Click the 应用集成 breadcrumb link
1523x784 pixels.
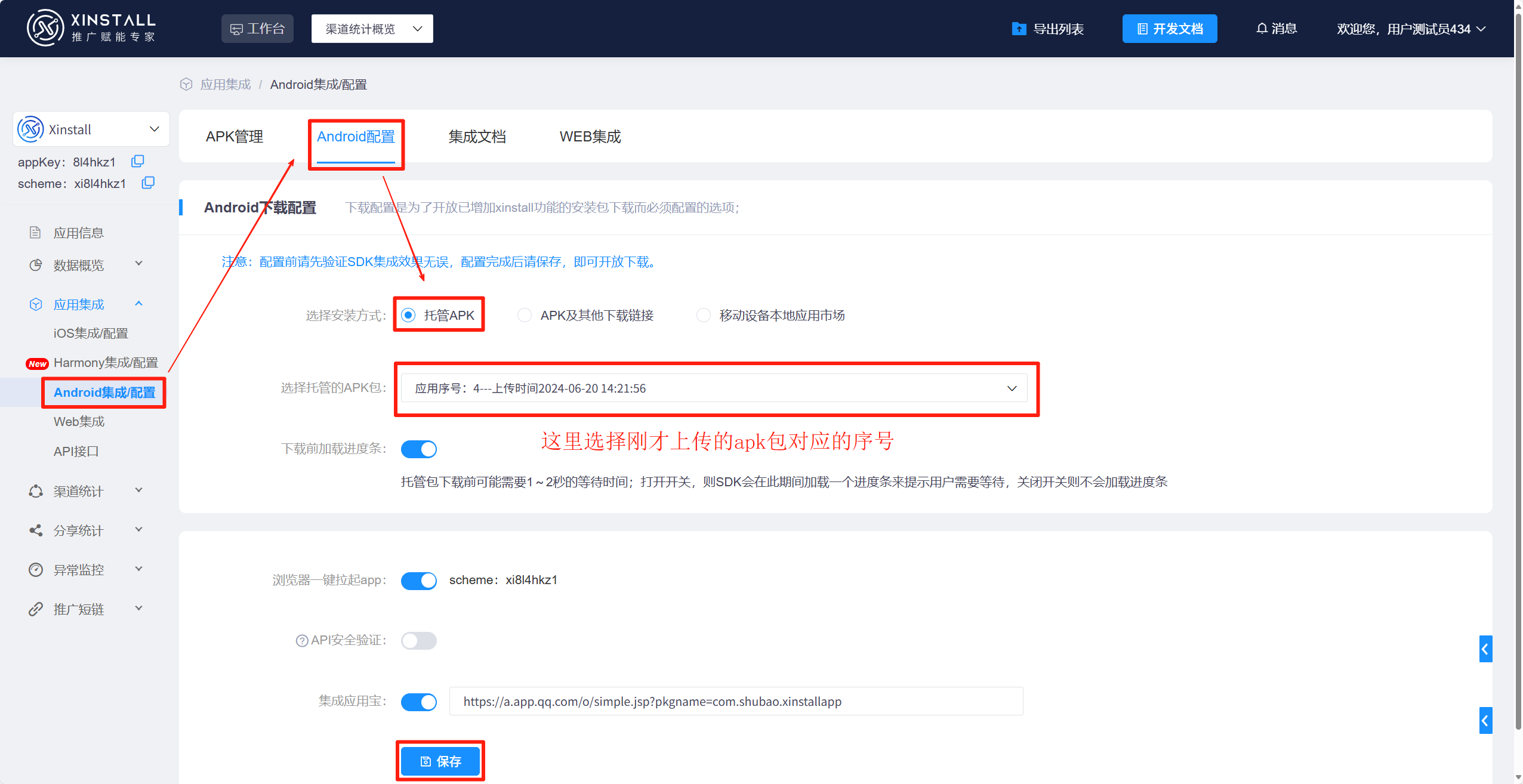click(226, 84)
